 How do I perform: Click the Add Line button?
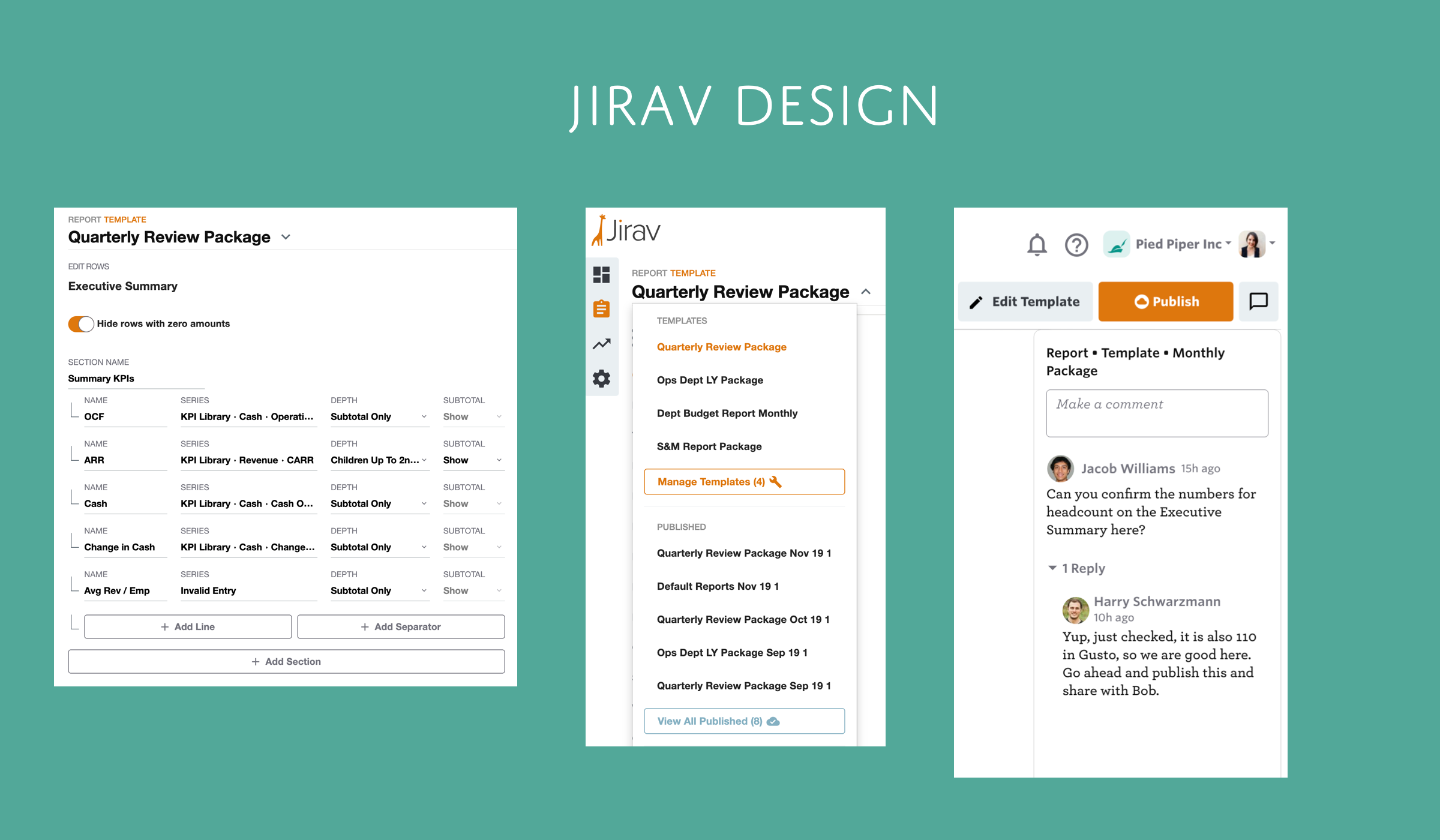(x=188, y=626)
